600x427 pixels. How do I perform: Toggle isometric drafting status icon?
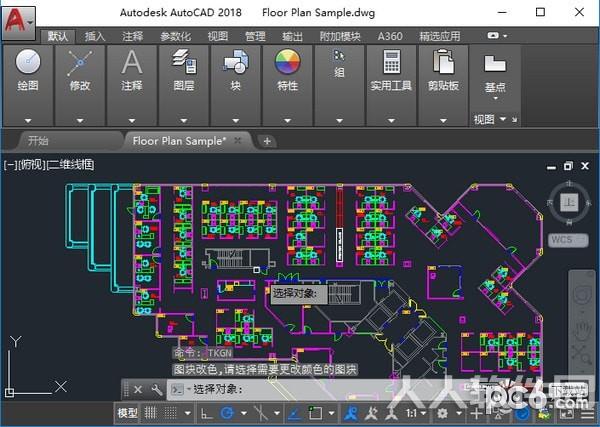coord(261,413)
